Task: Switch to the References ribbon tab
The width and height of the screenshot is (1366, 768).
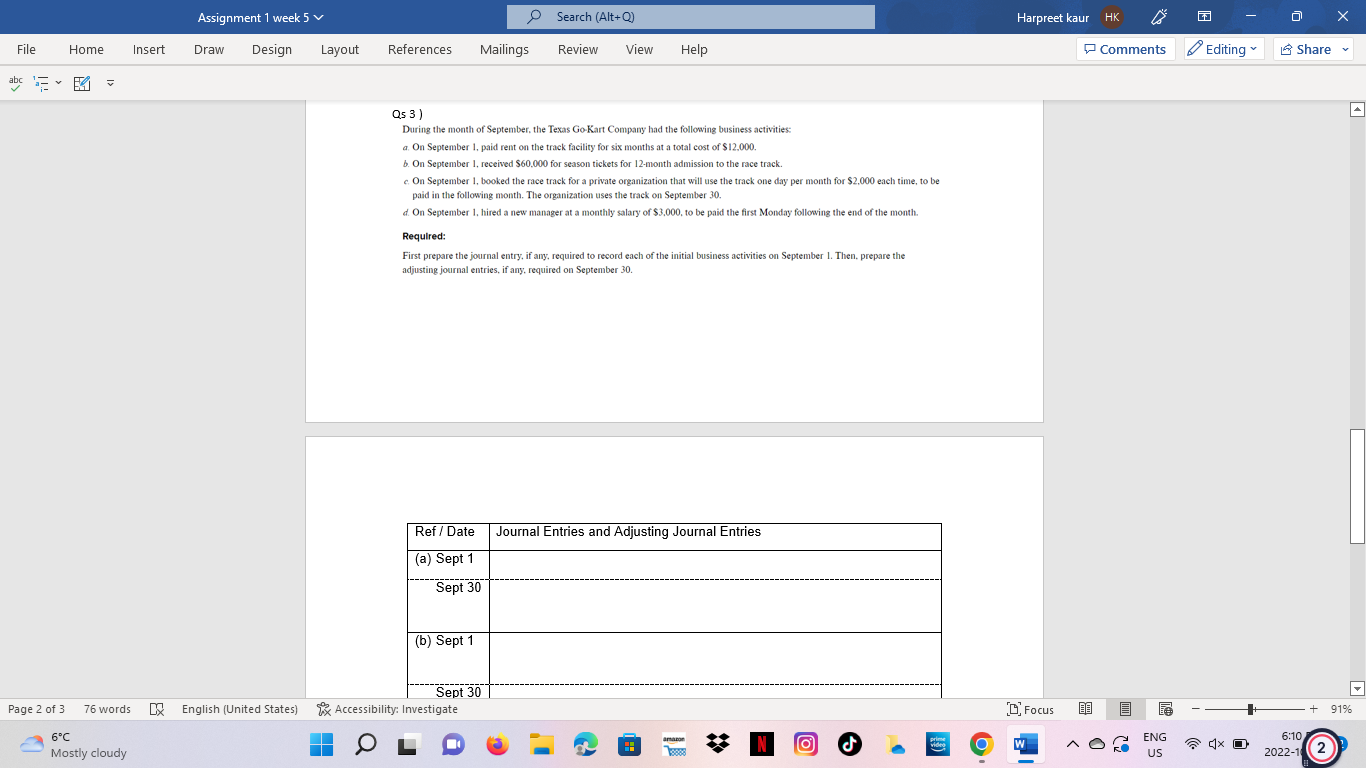Action: click(420, 49)
